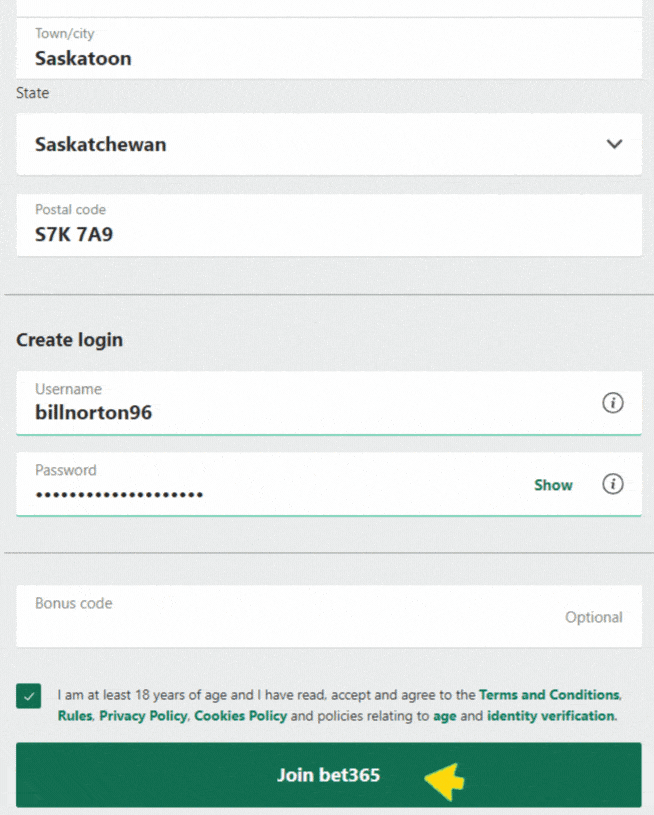Click the green checkmark icon in the age checkbox
The width and height of the screenshot is (654, 815).
[28, 694]
